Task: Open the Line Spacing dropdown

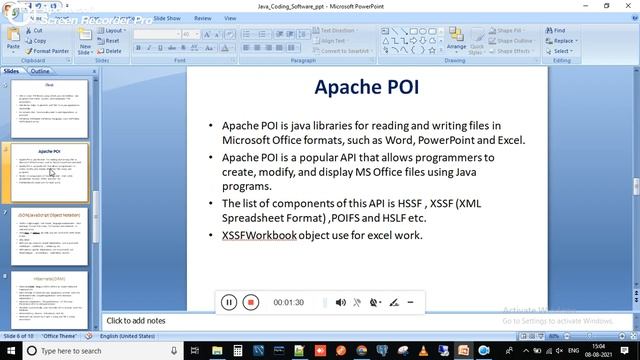Action: coord(303,35)
